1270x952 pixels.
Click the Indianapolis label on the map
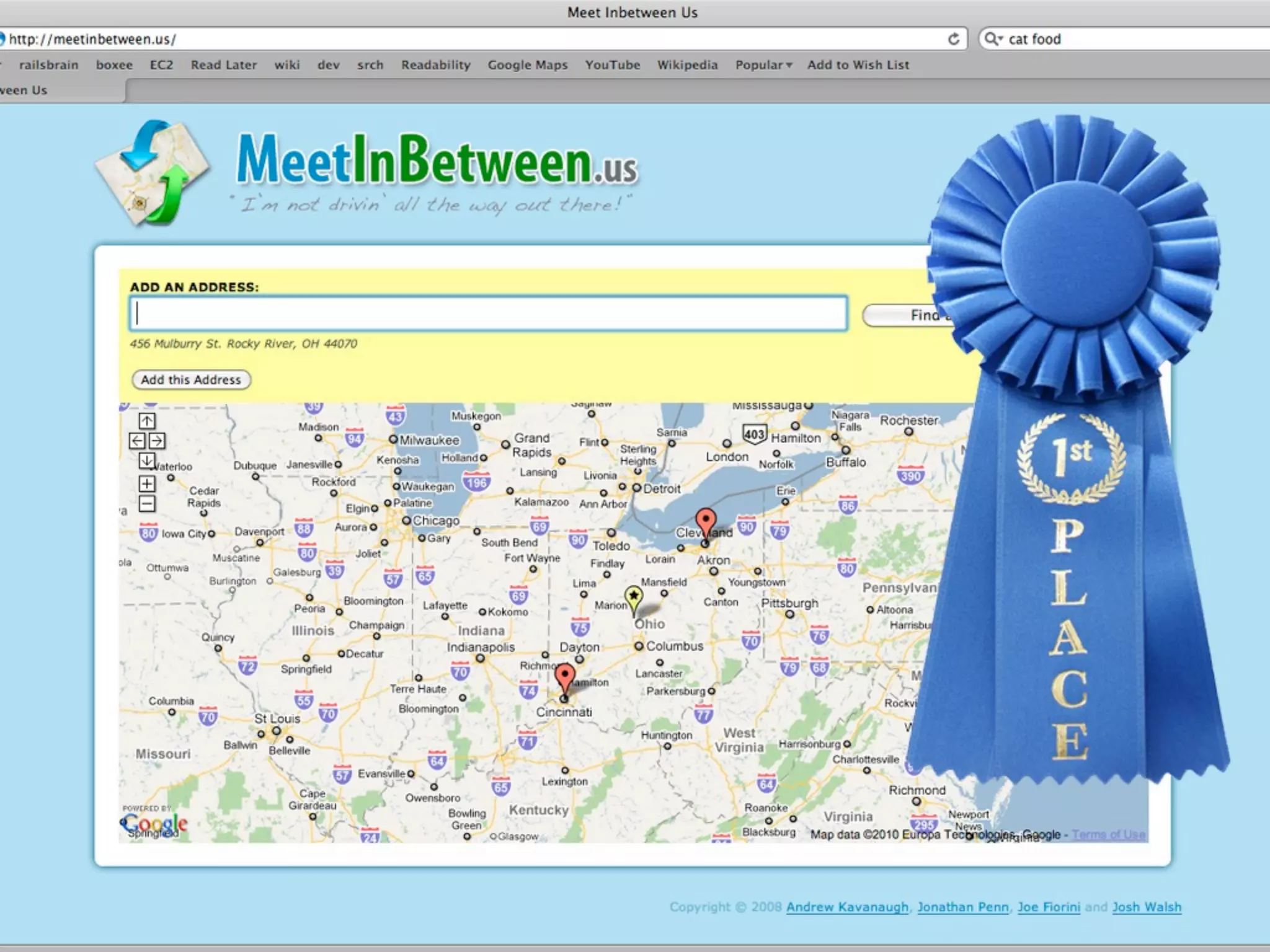click(x=481, y=647)
